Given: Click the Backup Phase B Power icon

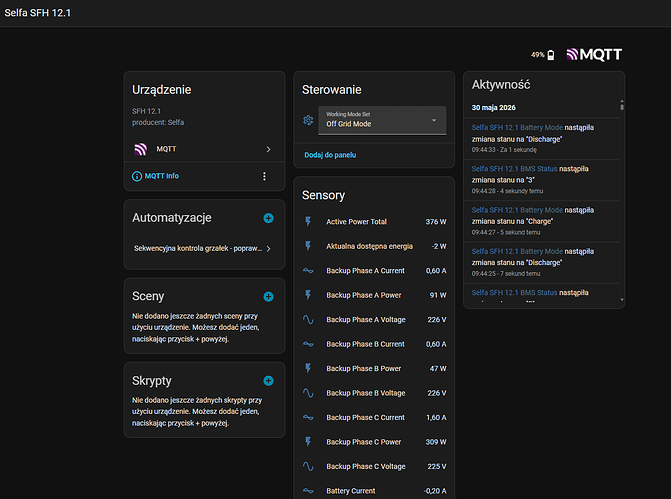Looking at the screenshot, I should point(308,368).
